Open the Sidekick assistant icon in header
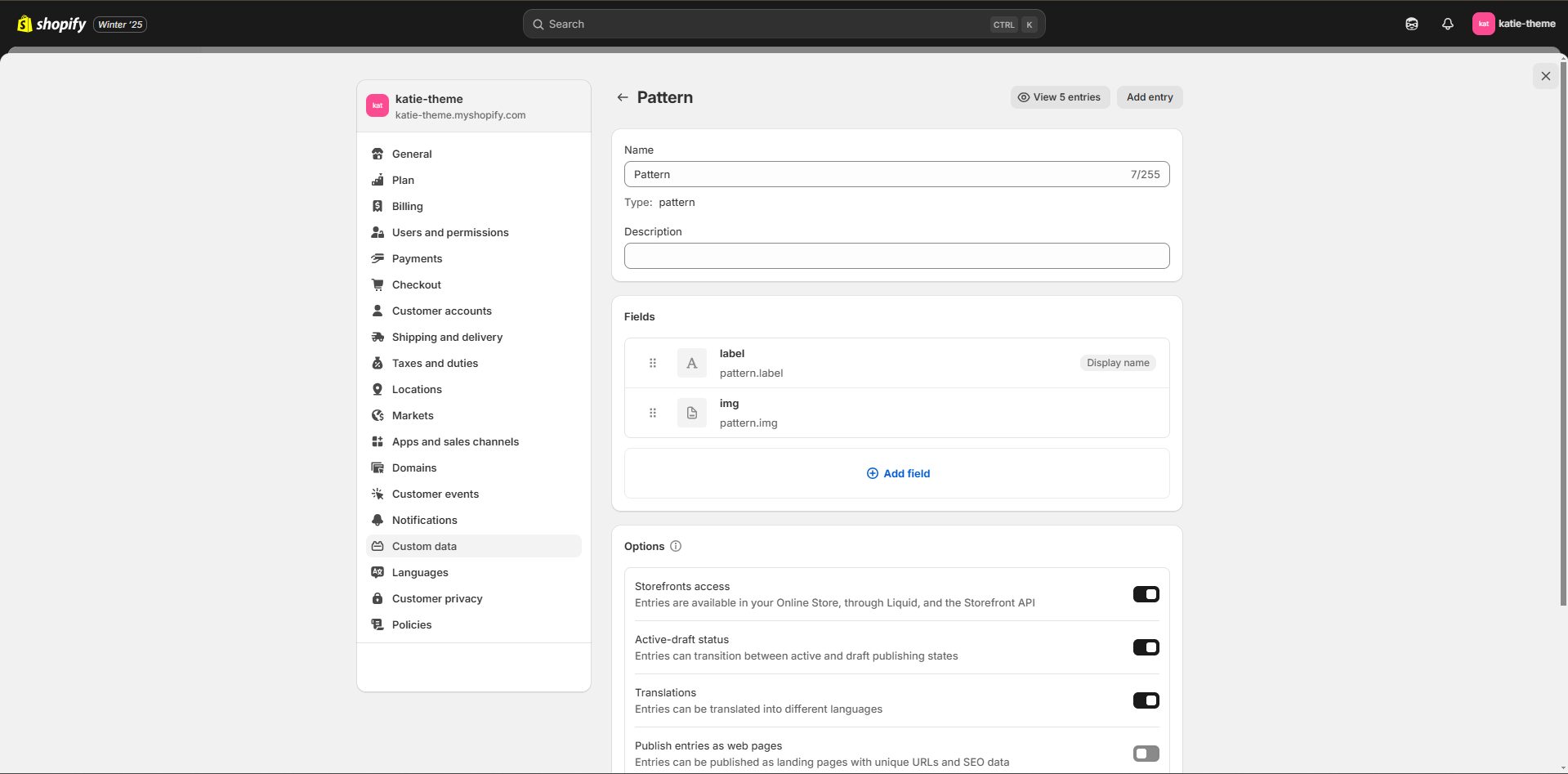1568x774 pixels. pos(1411,24)
